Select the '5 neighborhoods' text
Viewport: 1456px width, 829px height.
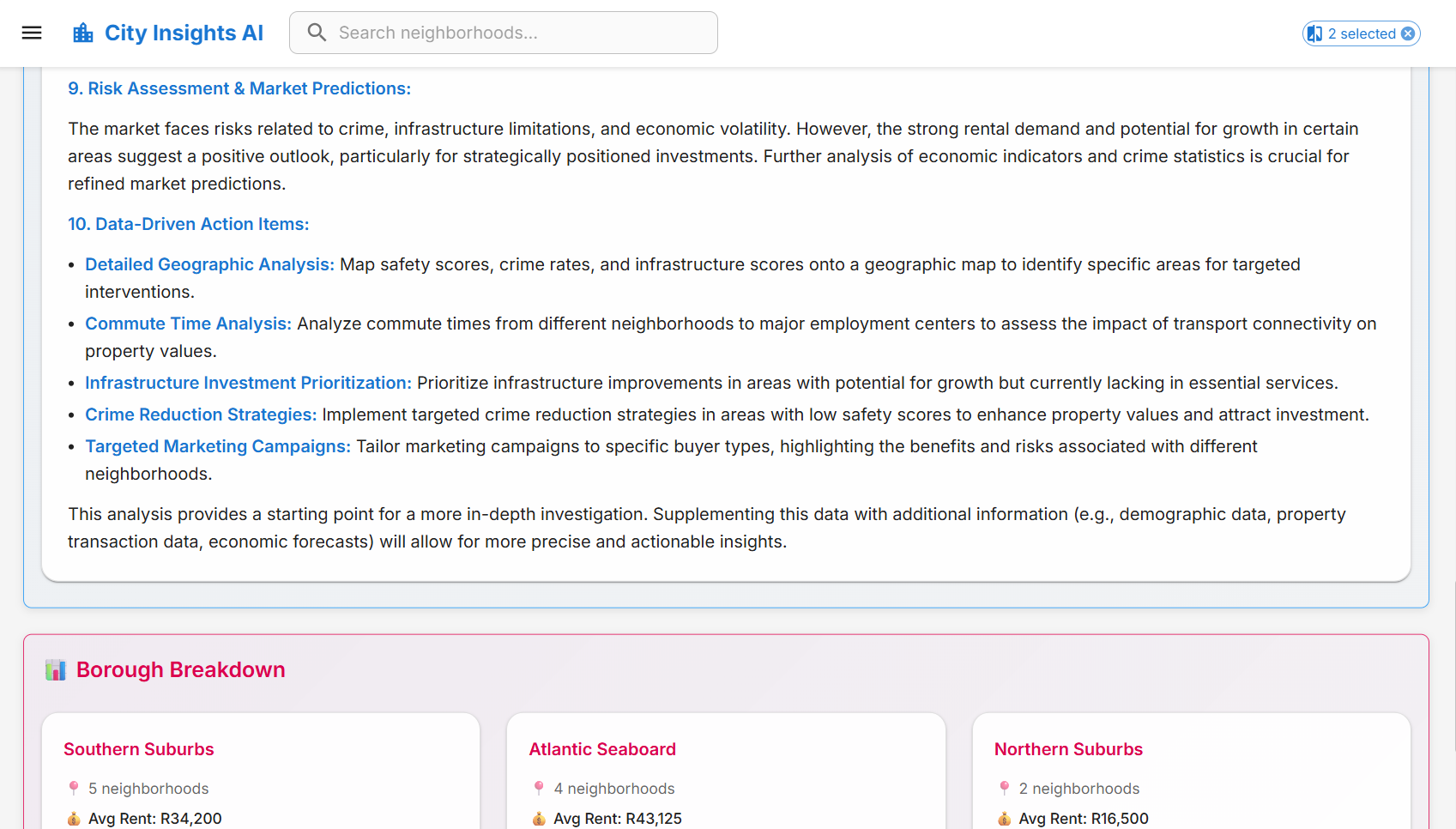[x=148, y=789]
